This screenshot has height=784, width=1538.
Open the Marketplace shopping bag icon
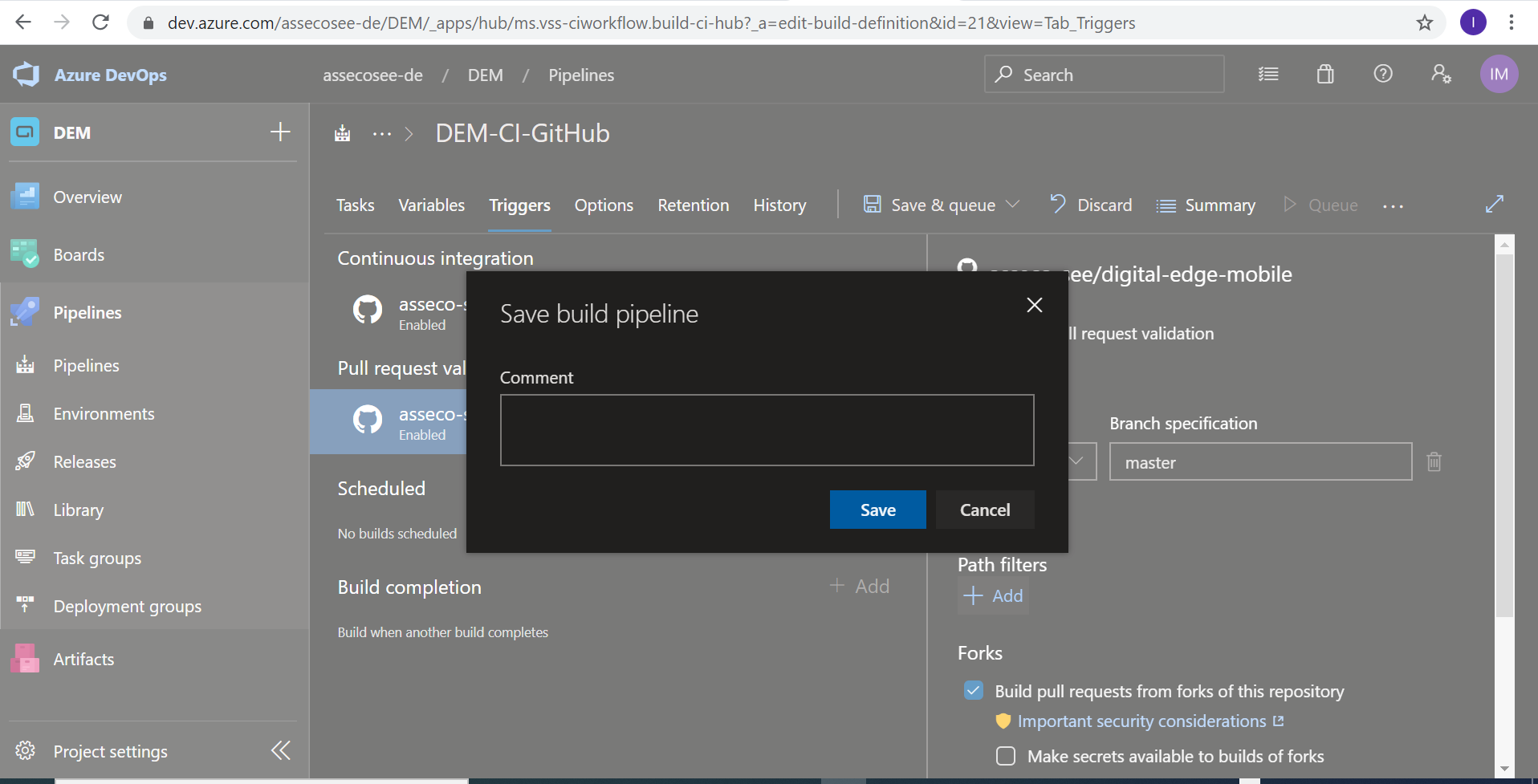(x=1325, y=75)
